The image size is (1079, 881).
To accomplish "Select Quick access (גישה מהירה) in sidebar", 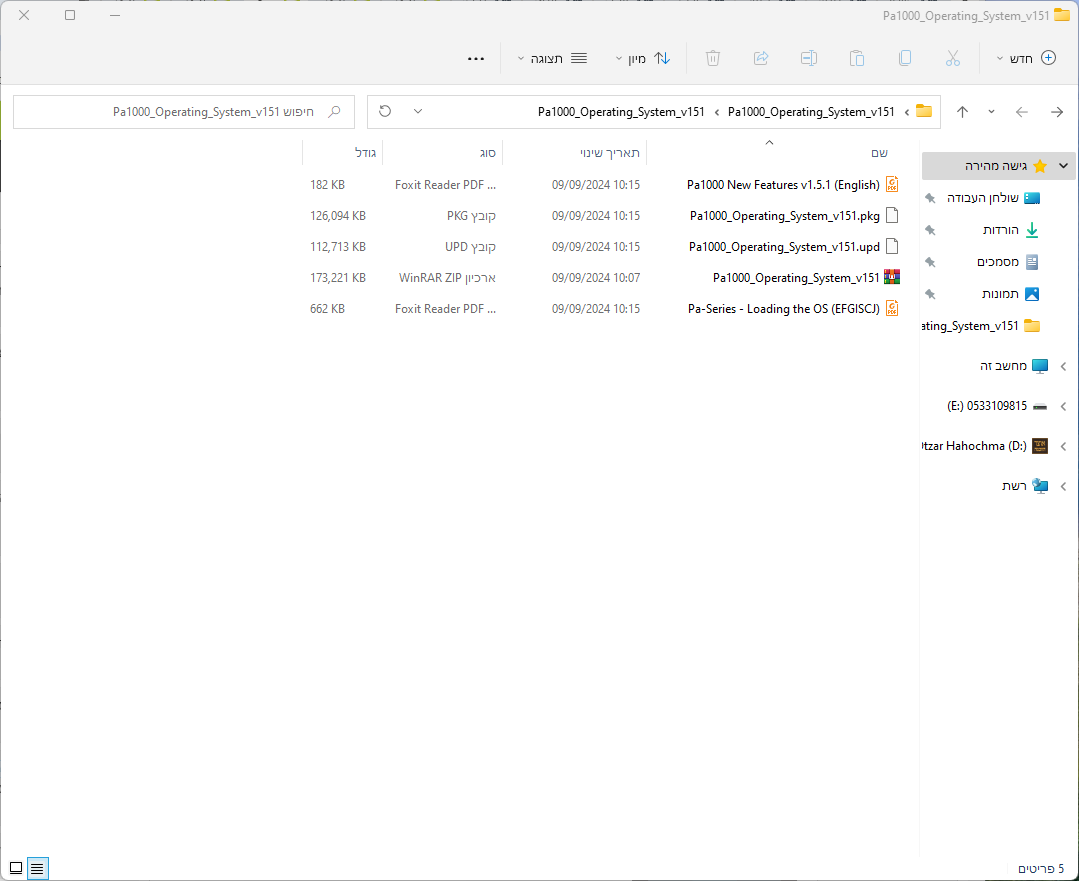I will 996,165.
